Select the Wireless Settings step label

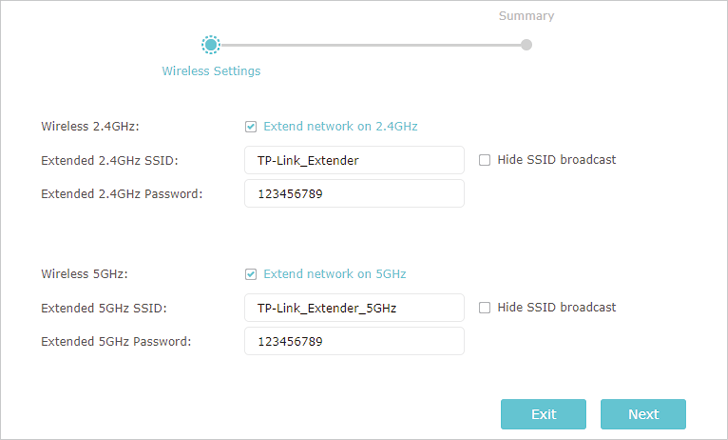211,71
